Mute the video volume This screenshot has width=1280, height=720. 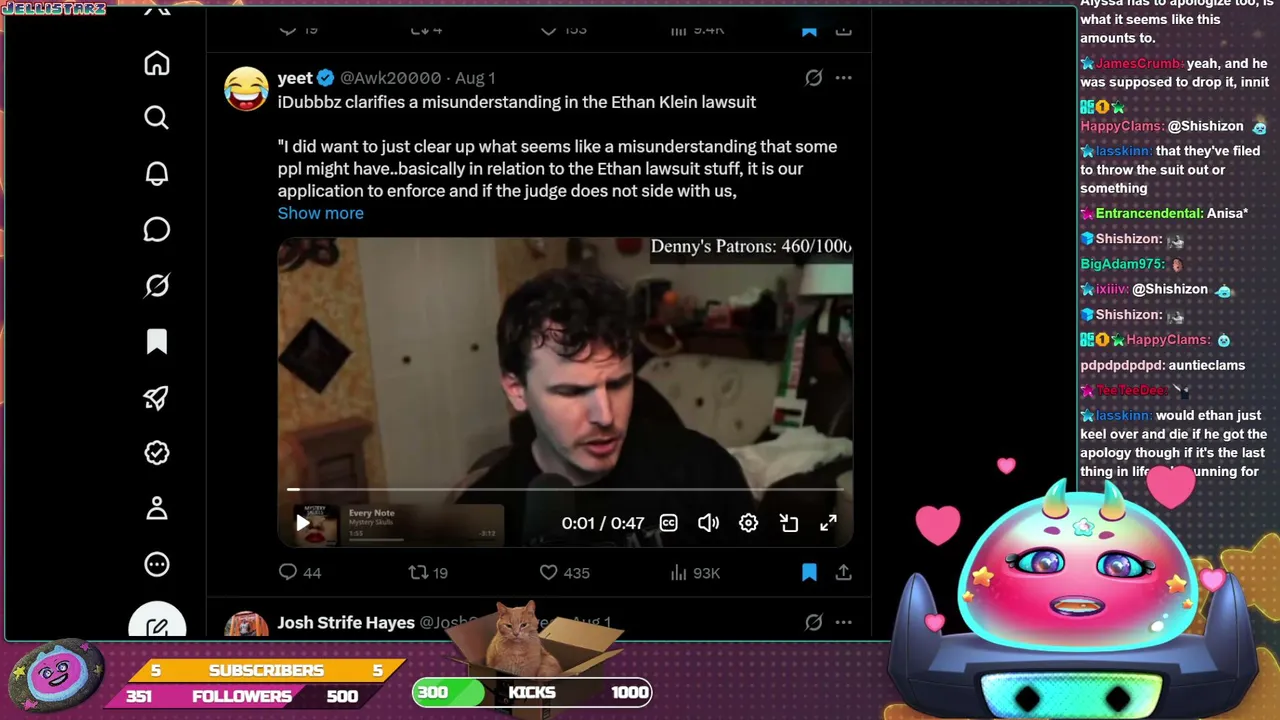(708, 523)
